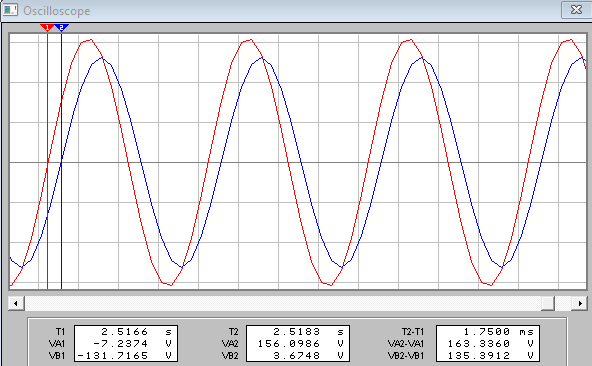Click the VB1 voltage readout

(126, 355)
